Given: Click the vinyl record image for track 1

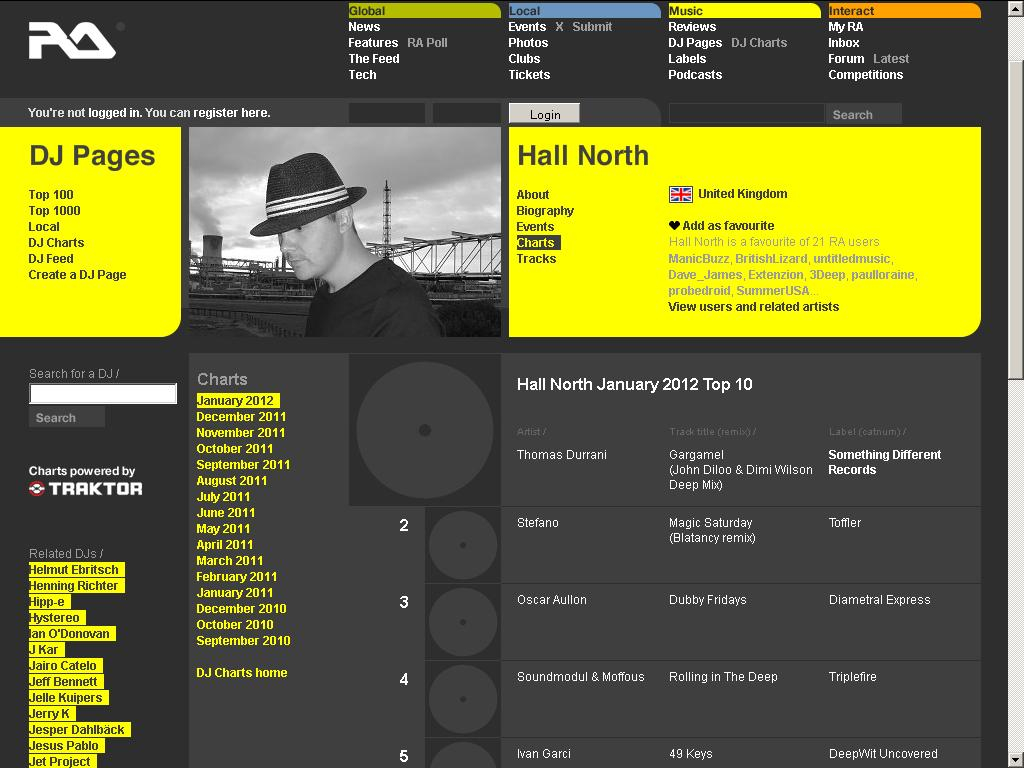Looking at the screenshot, I should (424, 430).
